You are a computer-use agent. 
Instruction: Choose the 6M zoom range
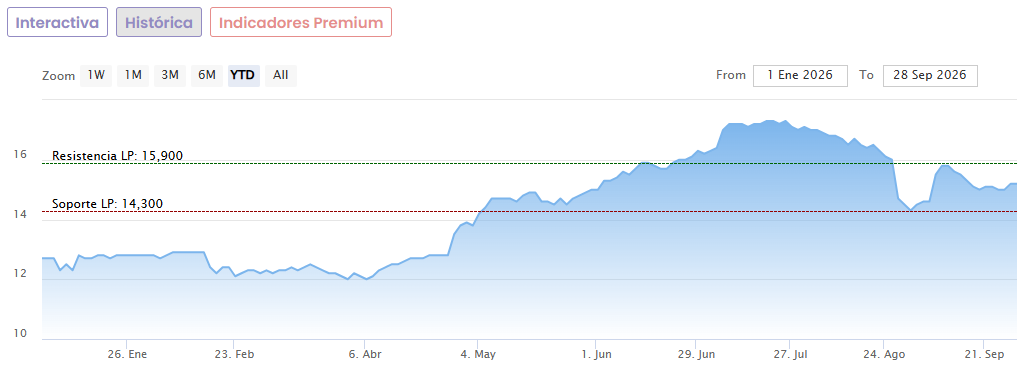(x=207, y=75)
